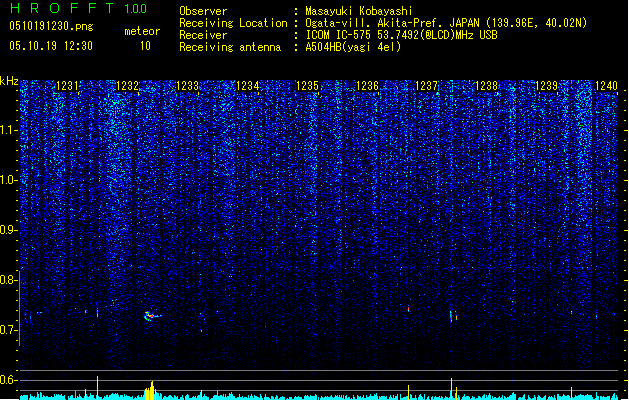Click the 0.8 kHz axis label
Viewport: 629px width, 400px height.
click(x=9, y=280)
